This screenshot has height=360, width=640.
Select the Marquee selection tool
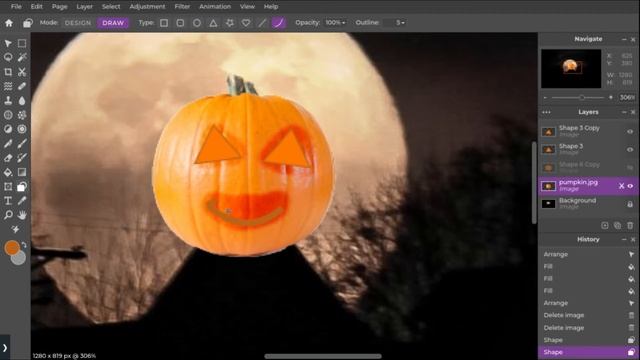(x=22, y=43)
